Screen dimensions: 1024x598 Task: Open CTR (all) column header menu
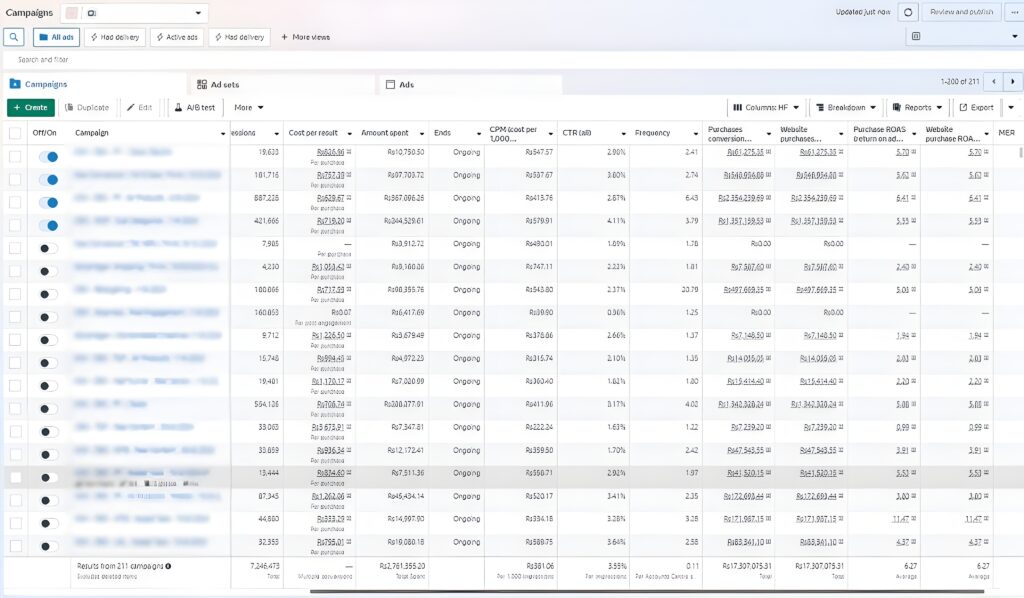click(624, 133)
